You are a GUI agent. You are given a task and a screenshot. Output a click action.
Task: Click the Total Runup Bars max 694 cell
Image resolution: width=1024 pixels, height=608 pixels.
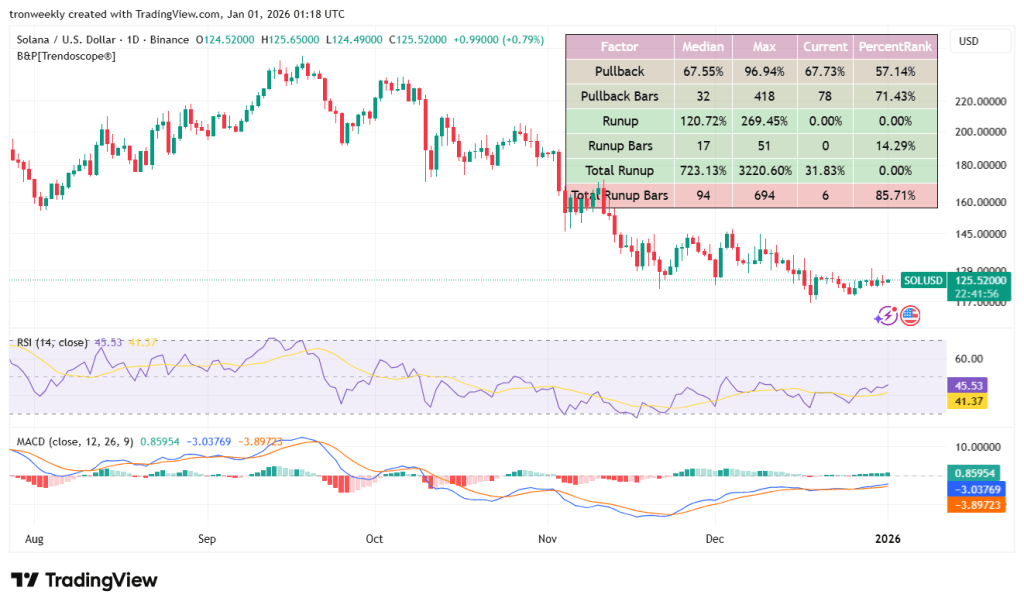pyautogui.click(x=764, y=195)
